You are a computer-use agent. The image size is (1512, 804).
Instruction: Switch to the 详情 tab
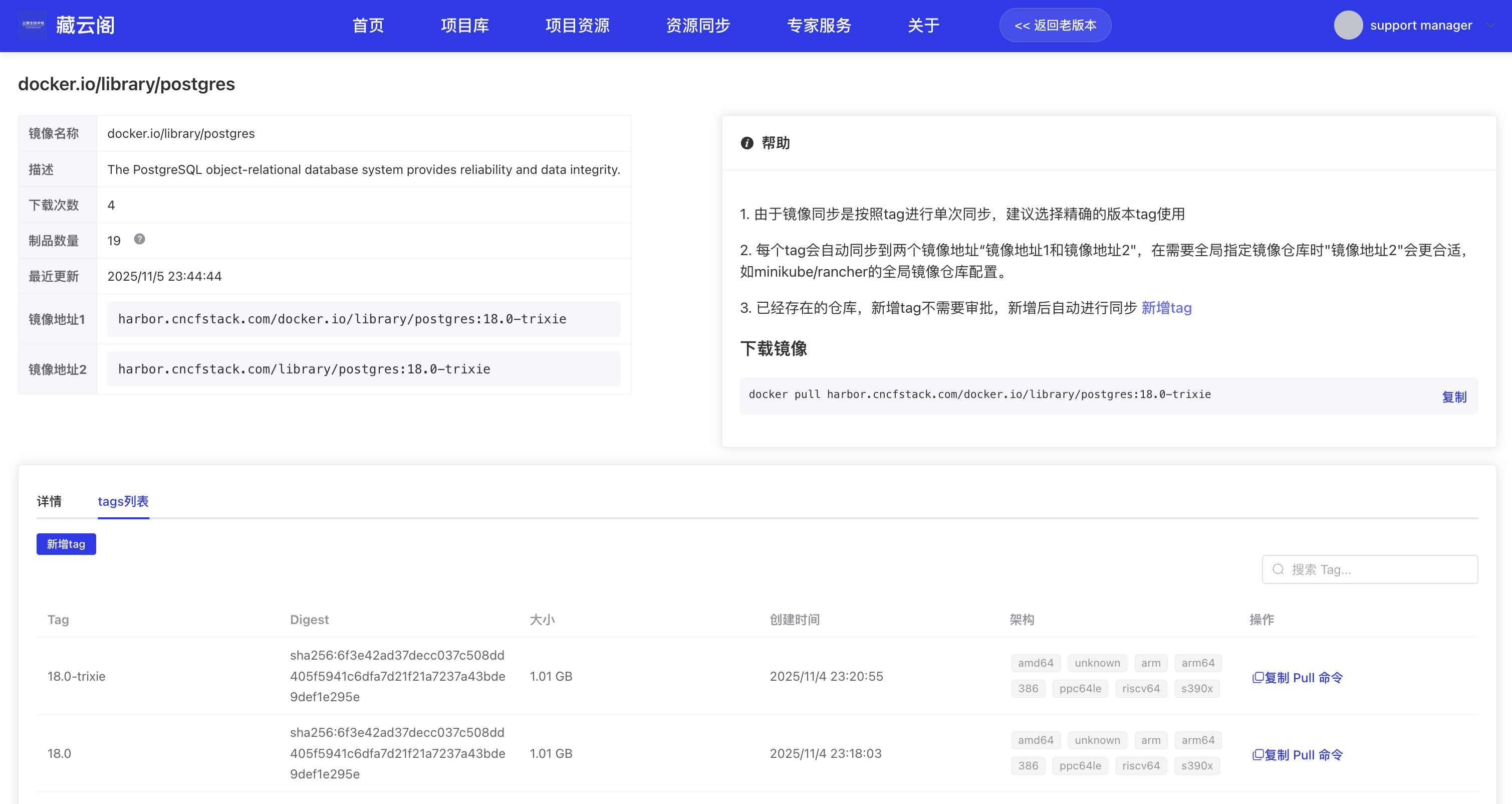(49, 501)
